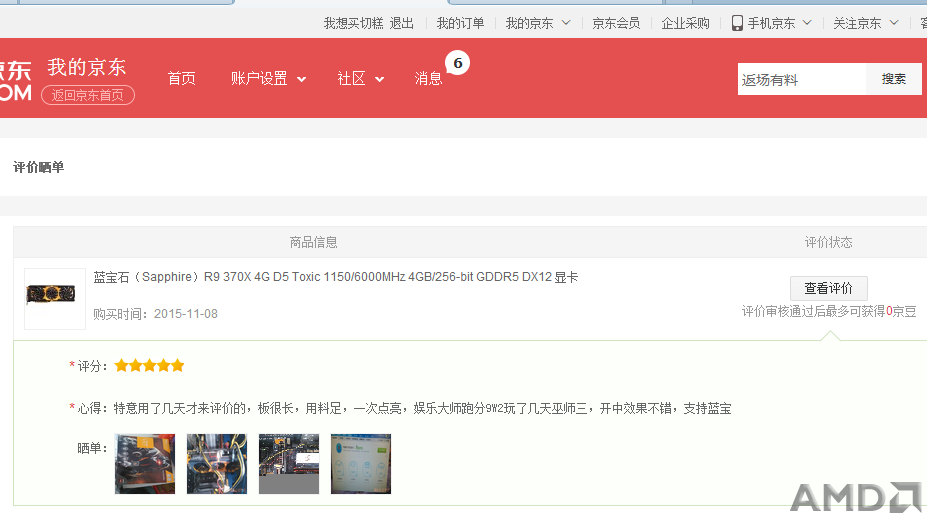This screenshot has width=927, height=518.
Task: Click the 退出 logout link
Action: click(401, 23)
